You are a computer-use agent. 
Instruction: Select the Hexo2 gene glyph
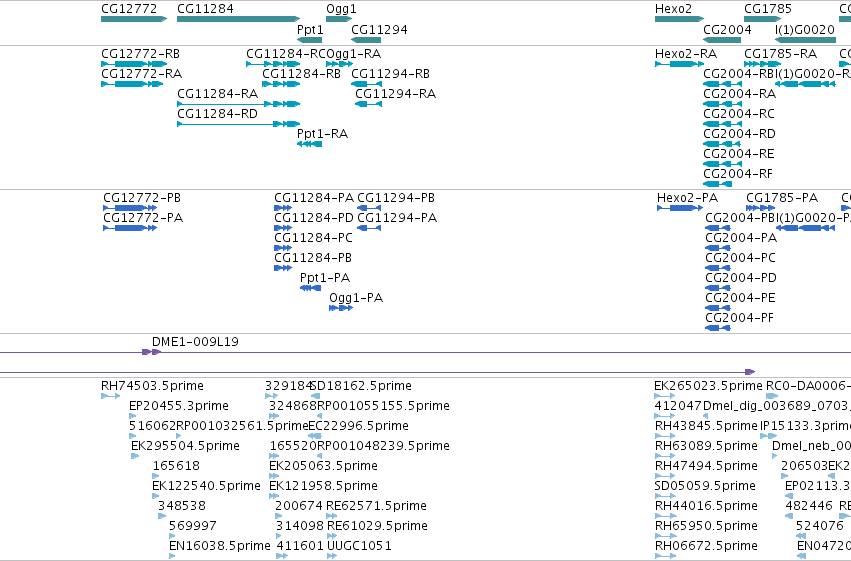click(x=679, y=20)
